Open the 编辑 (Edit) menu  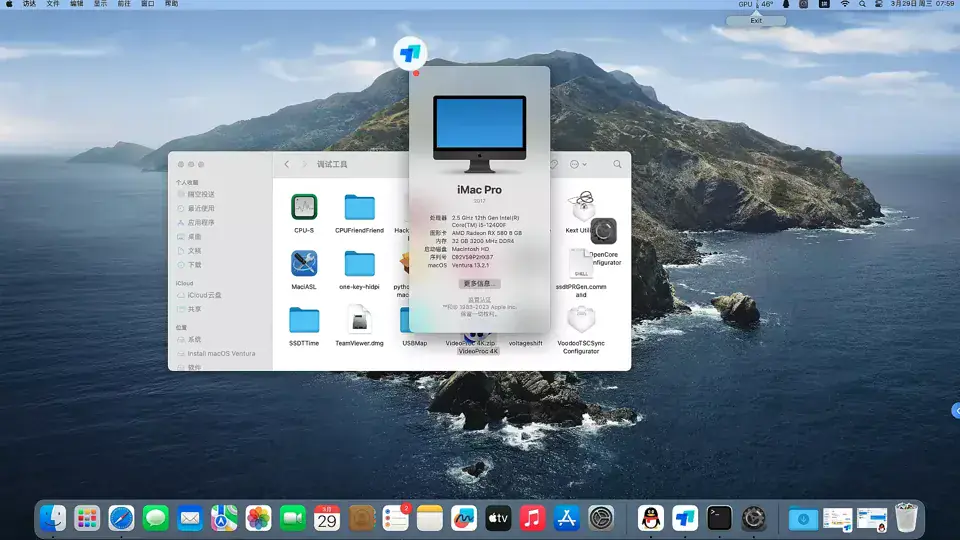pyautogui.click(x=77, y=4)
